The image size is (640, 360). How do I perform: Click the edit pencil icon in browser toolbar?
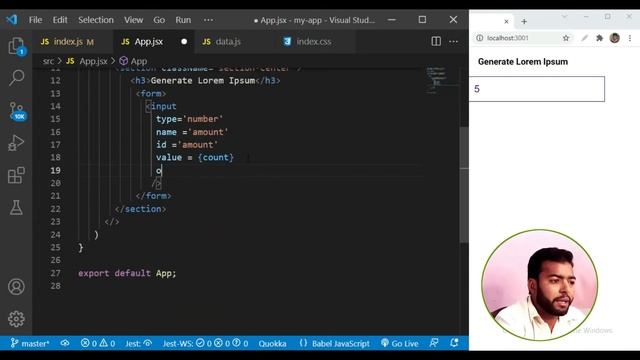[584, 38]
